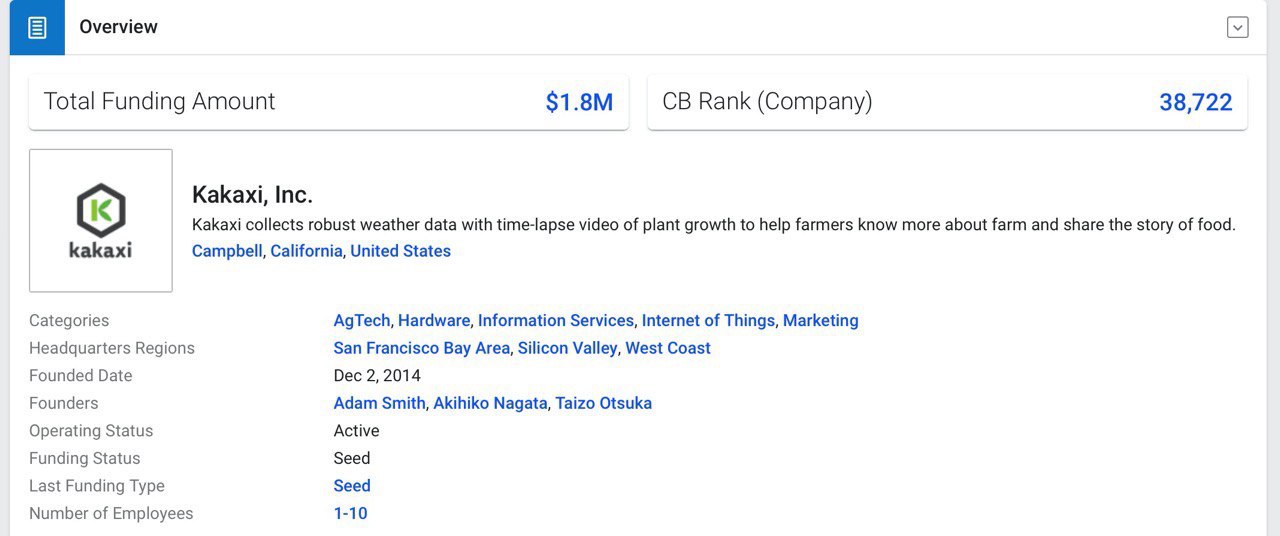The image size is (1280, 536).
Task: Open the Kakaxi logo thumbnail
Action: (101, 221)
